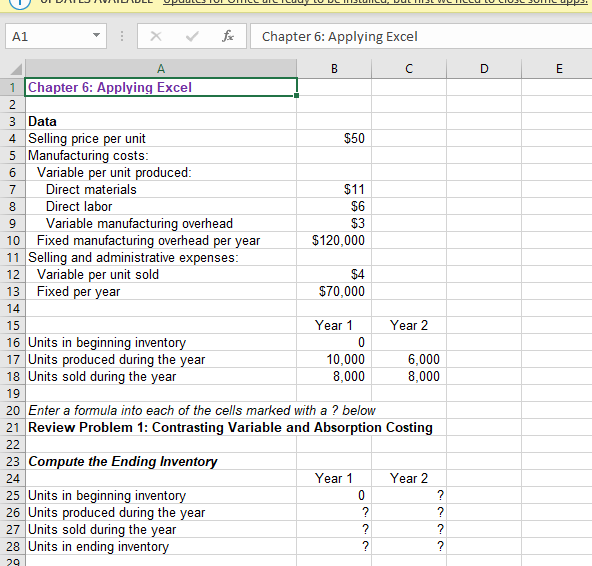Click the 'Direct labor' label cell
Viewport: 592px width, 566px height.
pos(161,206)
